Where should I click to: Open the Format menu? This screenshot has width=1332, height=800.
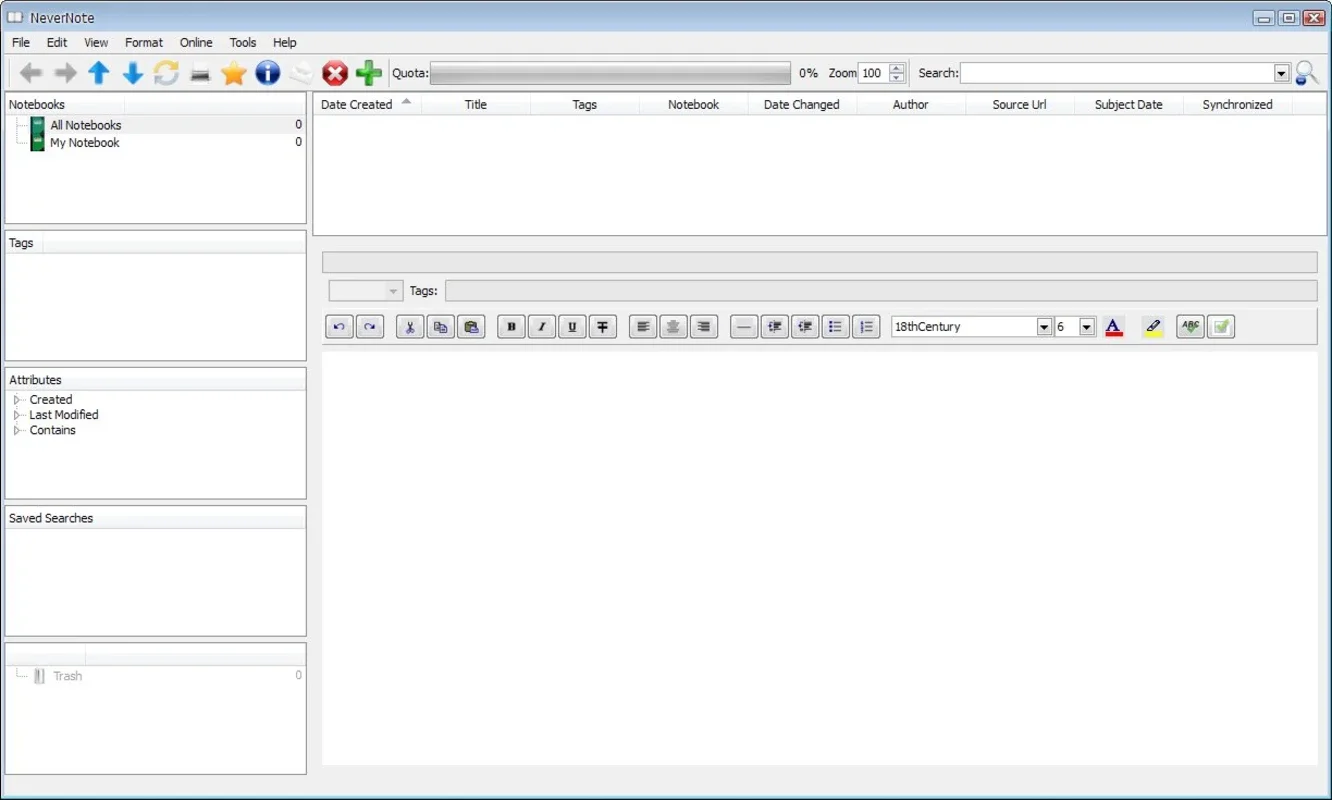point(144,43)
